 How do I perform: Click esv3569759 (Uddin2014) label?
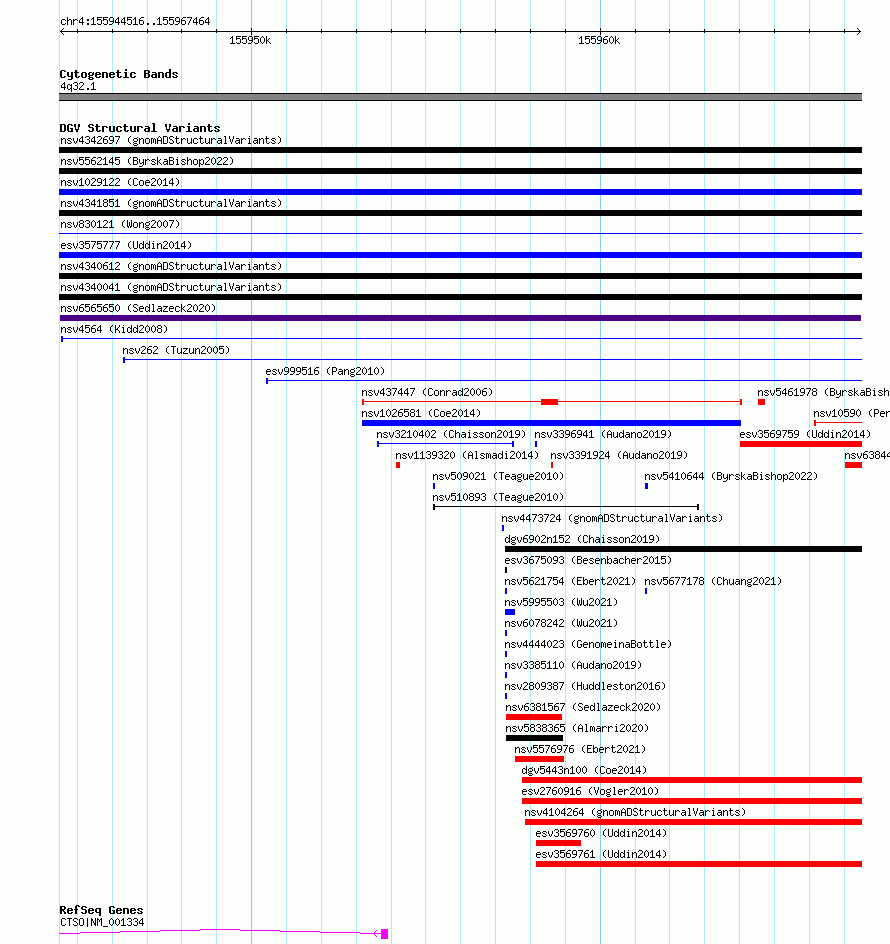(805, 435)
